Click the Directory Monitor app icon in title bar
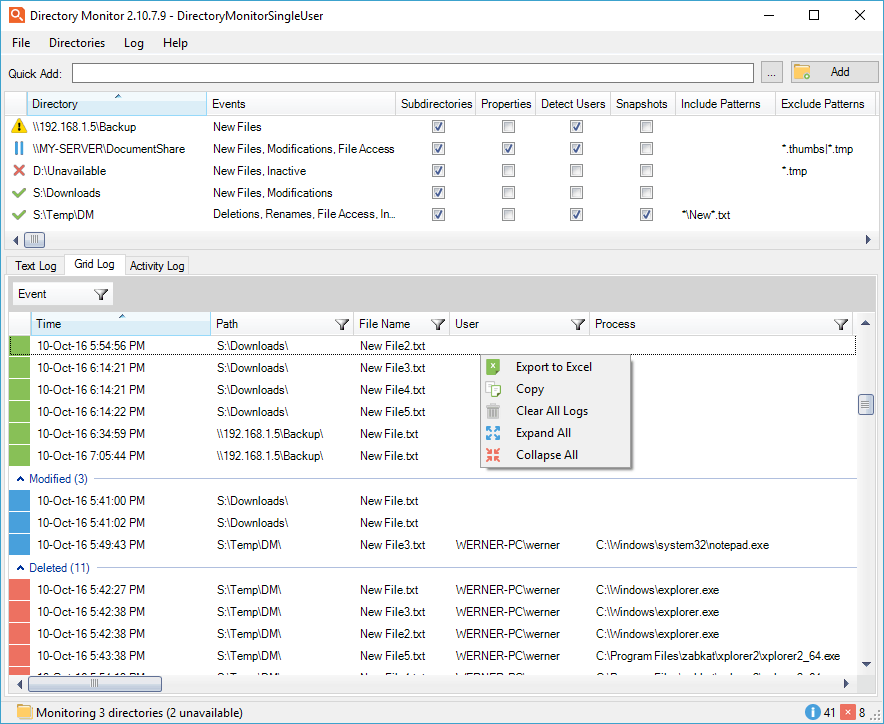Viewport: 884px width, 724px height. [x=17, y=15]
